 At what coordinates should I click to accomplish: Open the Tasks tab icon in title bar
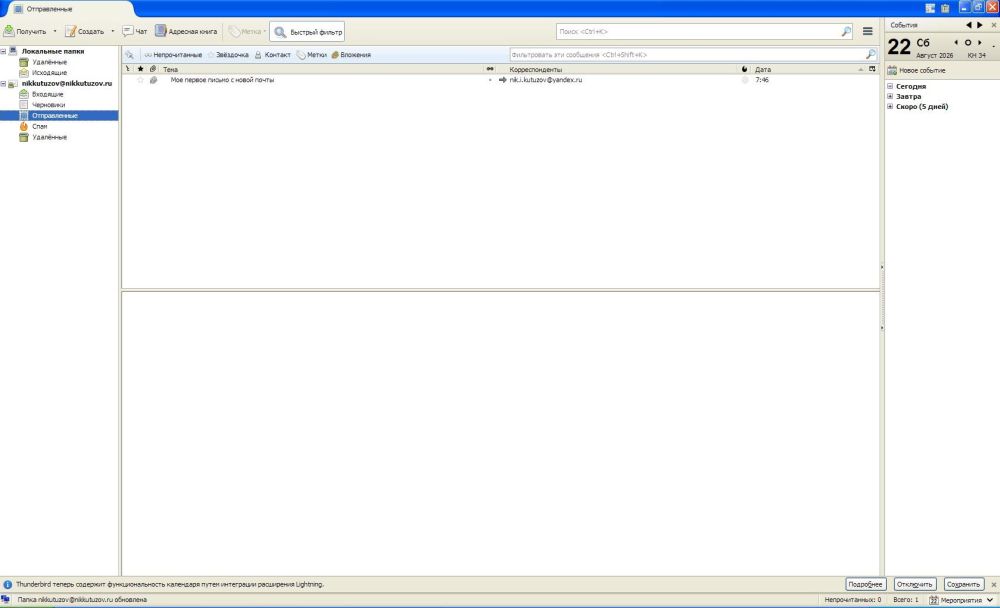(x=945, y=8)
